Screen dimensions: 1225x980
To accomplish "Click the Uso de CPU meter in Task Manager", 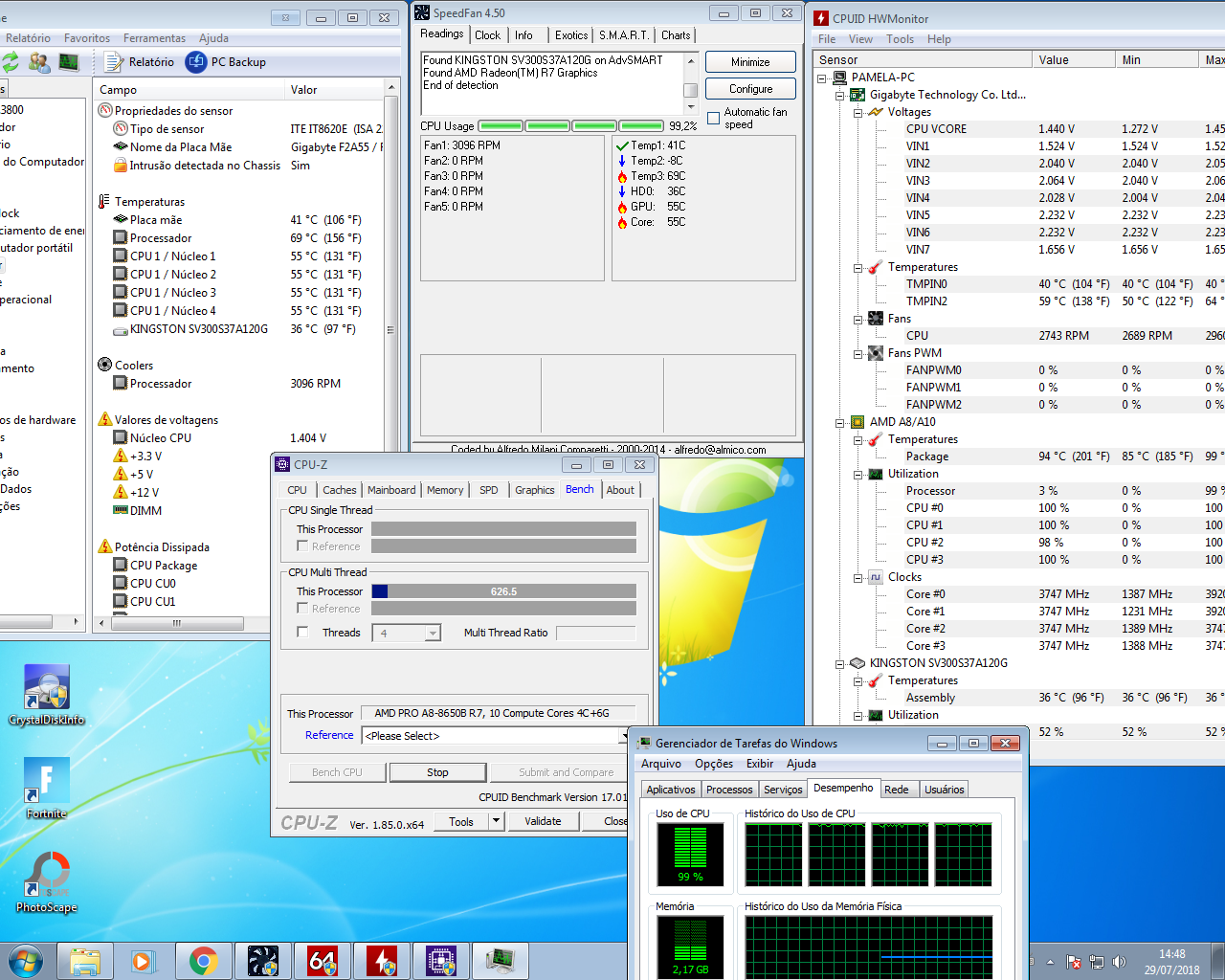I will 690,854.
